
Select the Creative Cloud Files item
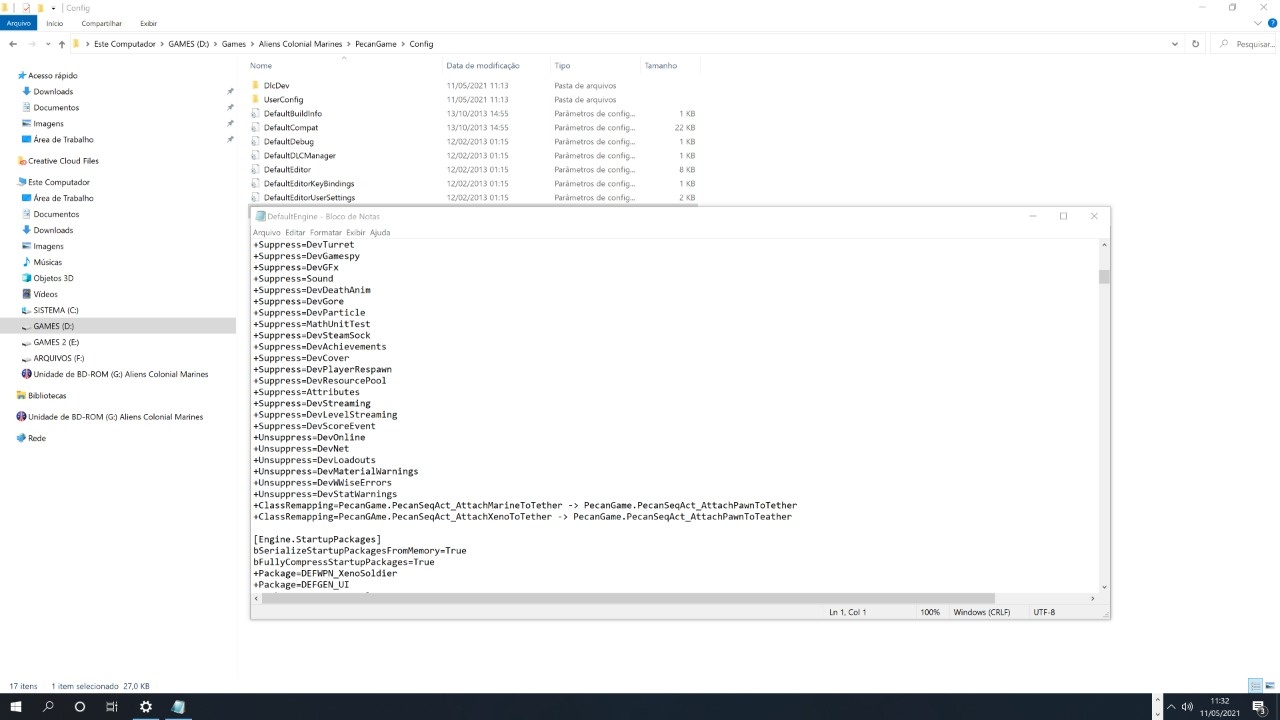click(x=63, y=161)
